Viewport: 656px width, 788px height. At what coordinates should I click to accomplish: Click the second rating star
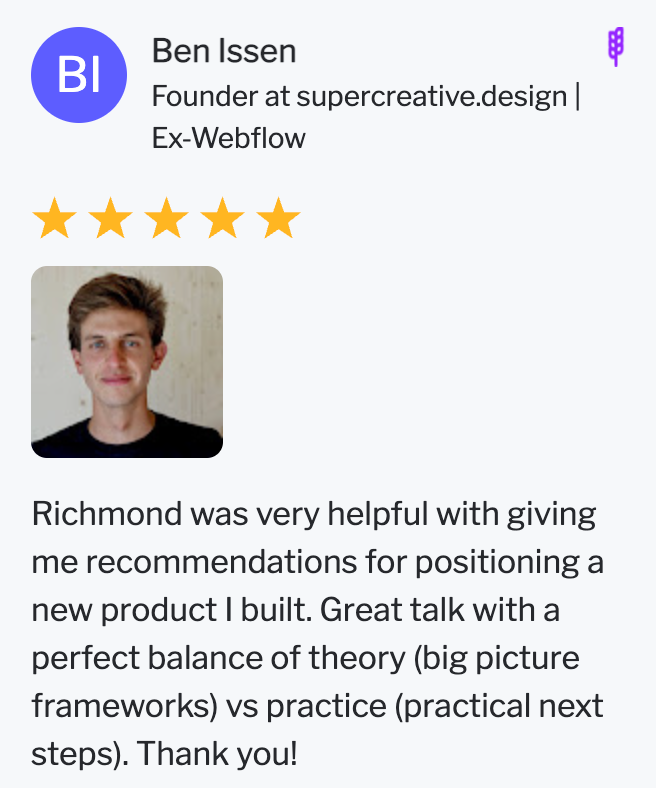[110, 218]
